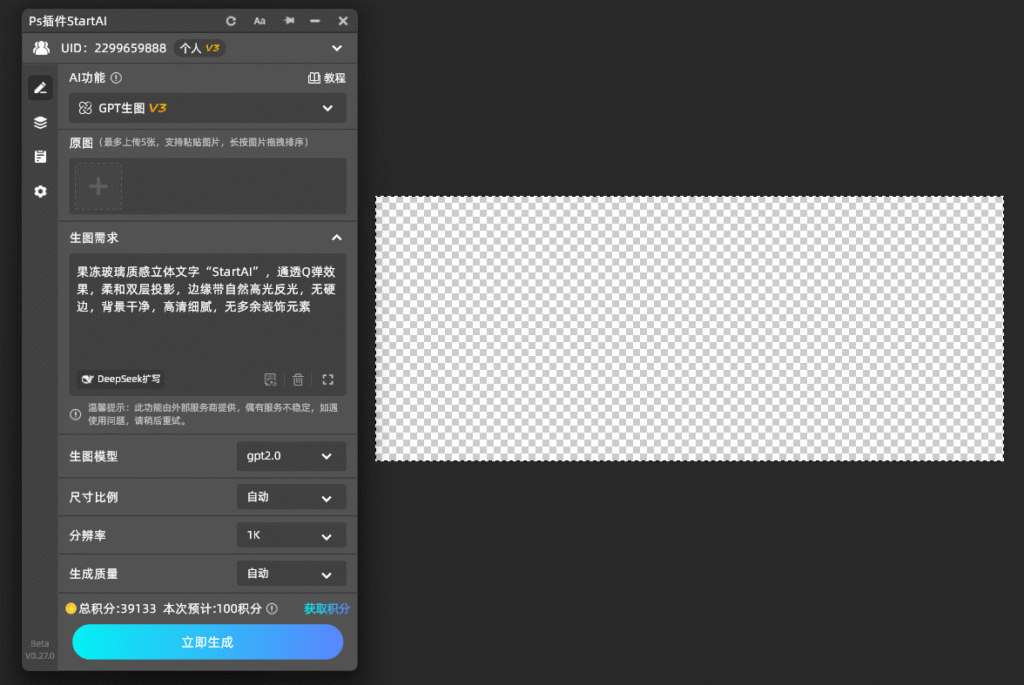Screen dimensions: 1024x685
Task: Click the gold coin points icon
Action: pos(71,609)
